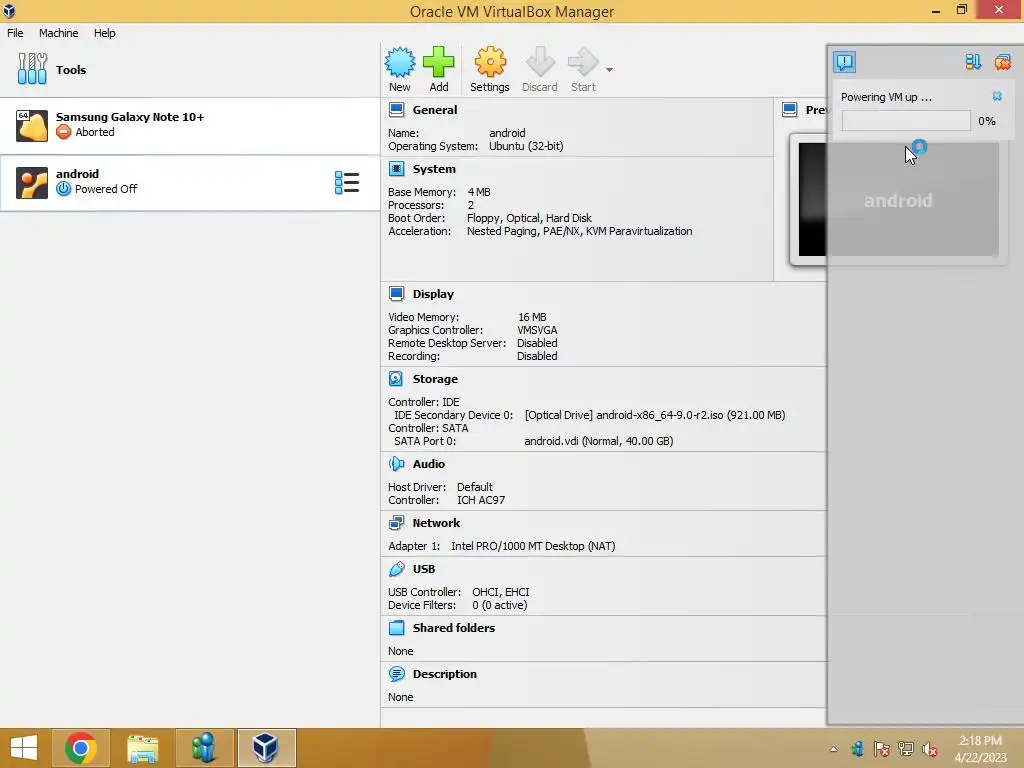1024x768 pixels.
Task: Open Google Chrome from the taskbar
Action: click(81, 748)
